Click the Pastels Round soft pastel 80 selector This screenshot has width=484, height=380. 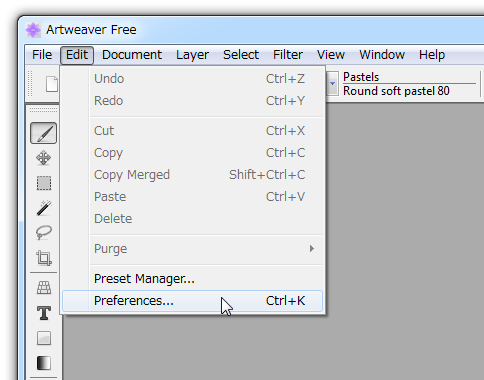[x=409, y=84]
